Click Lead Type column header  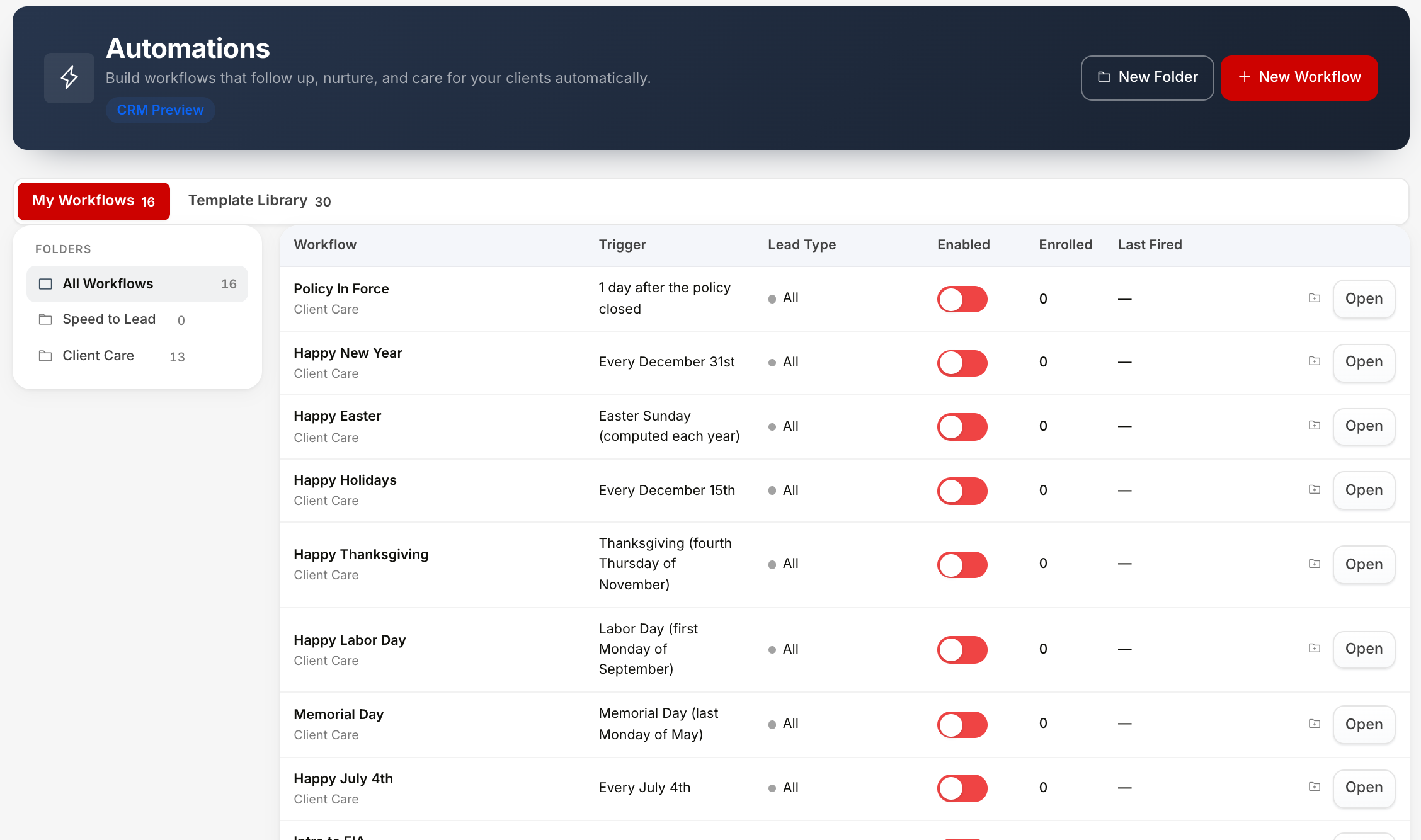coord(802,244)
